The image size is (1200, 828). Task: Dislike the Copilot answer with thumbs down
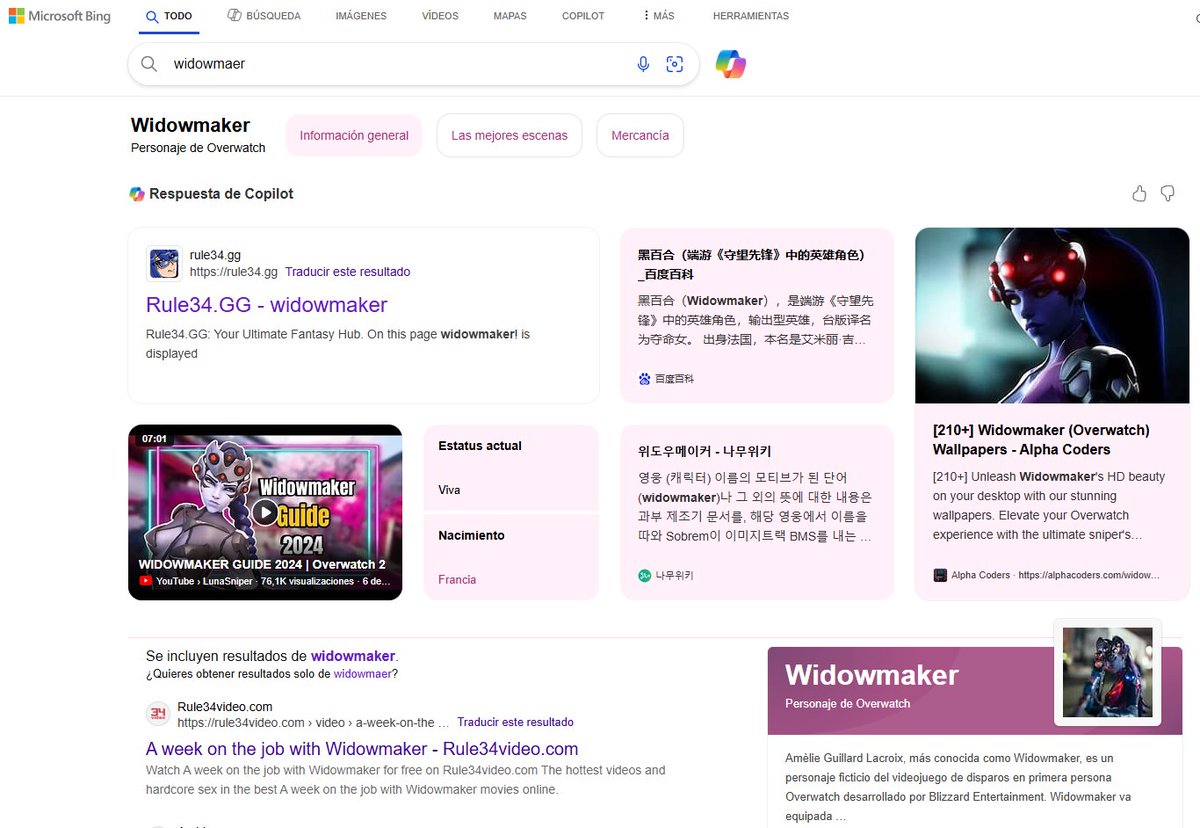click(1167, 193)
